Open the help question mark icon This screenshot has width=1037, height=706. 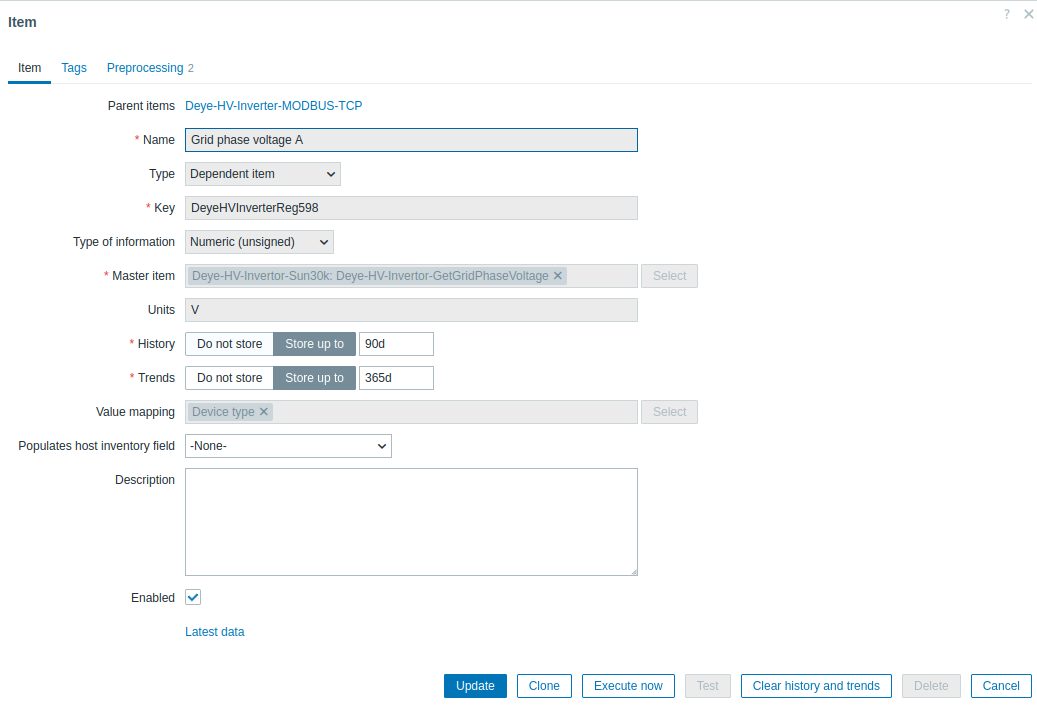click(x=1007, y=14)
